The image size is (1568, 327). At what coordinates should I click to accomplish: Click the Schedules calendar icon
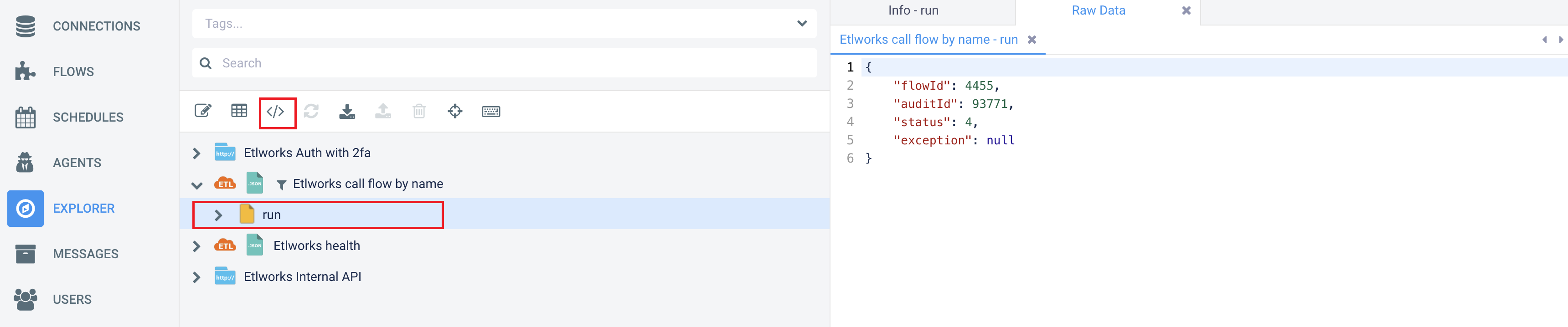click(x=25, y=118)
